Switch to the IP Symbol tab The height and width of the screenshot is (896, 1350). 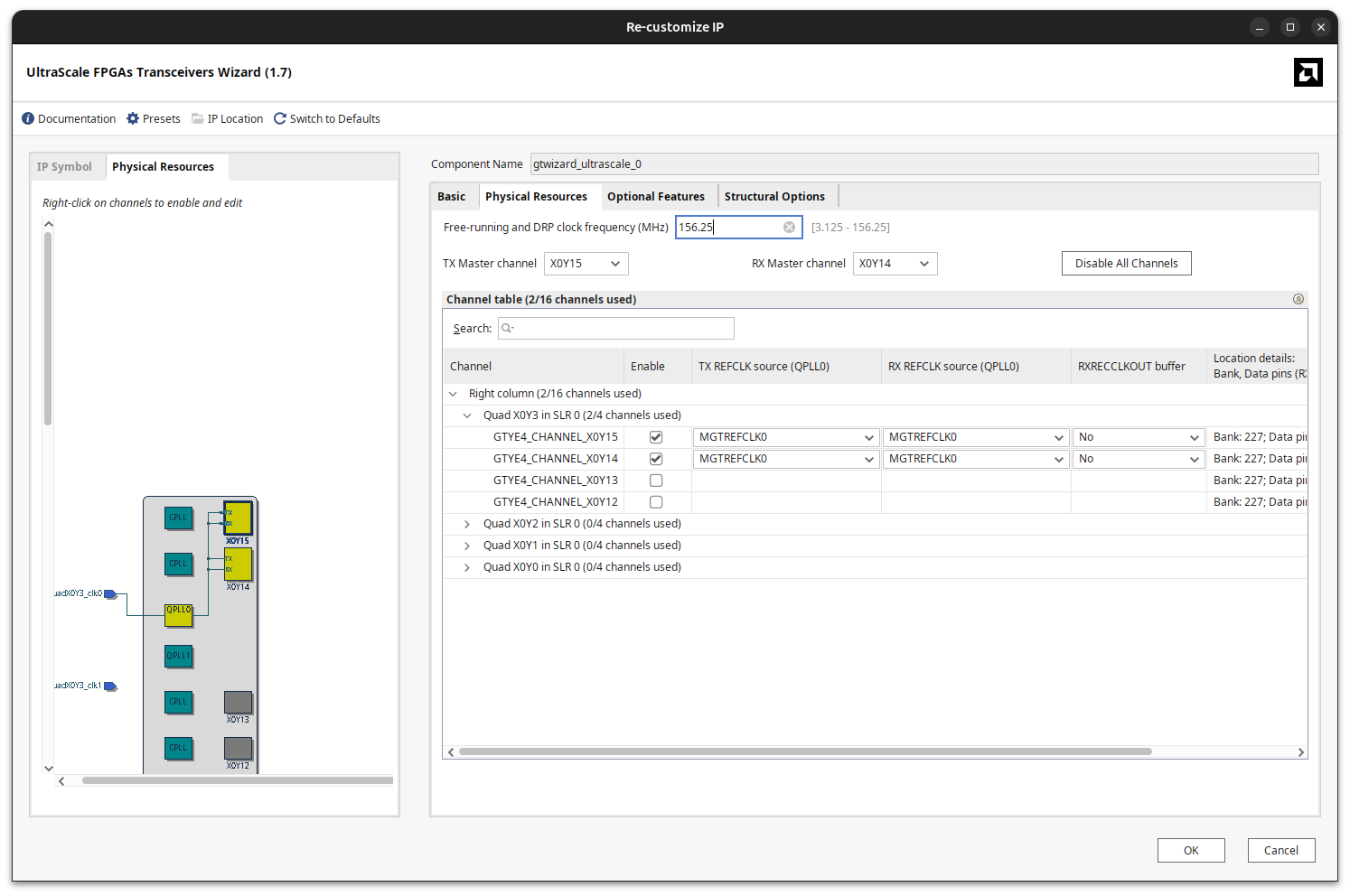coord(65,166)
